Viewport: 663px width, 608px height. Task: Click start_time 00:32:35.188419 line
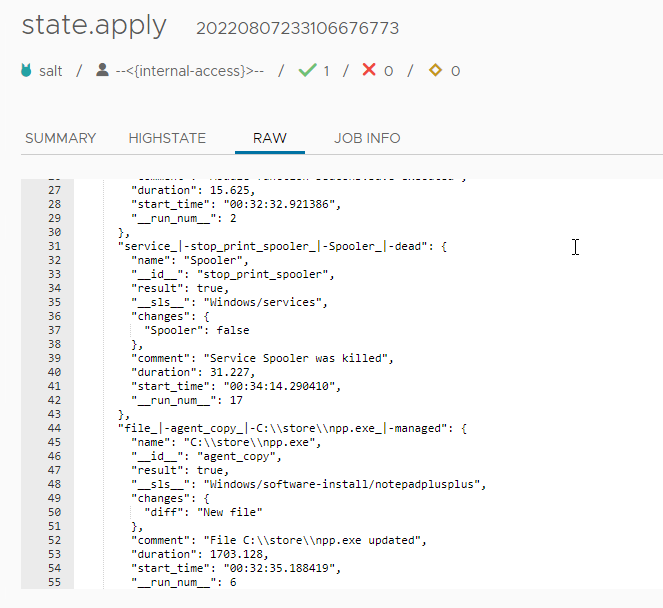pyautogui.click(x=236, y=568)
